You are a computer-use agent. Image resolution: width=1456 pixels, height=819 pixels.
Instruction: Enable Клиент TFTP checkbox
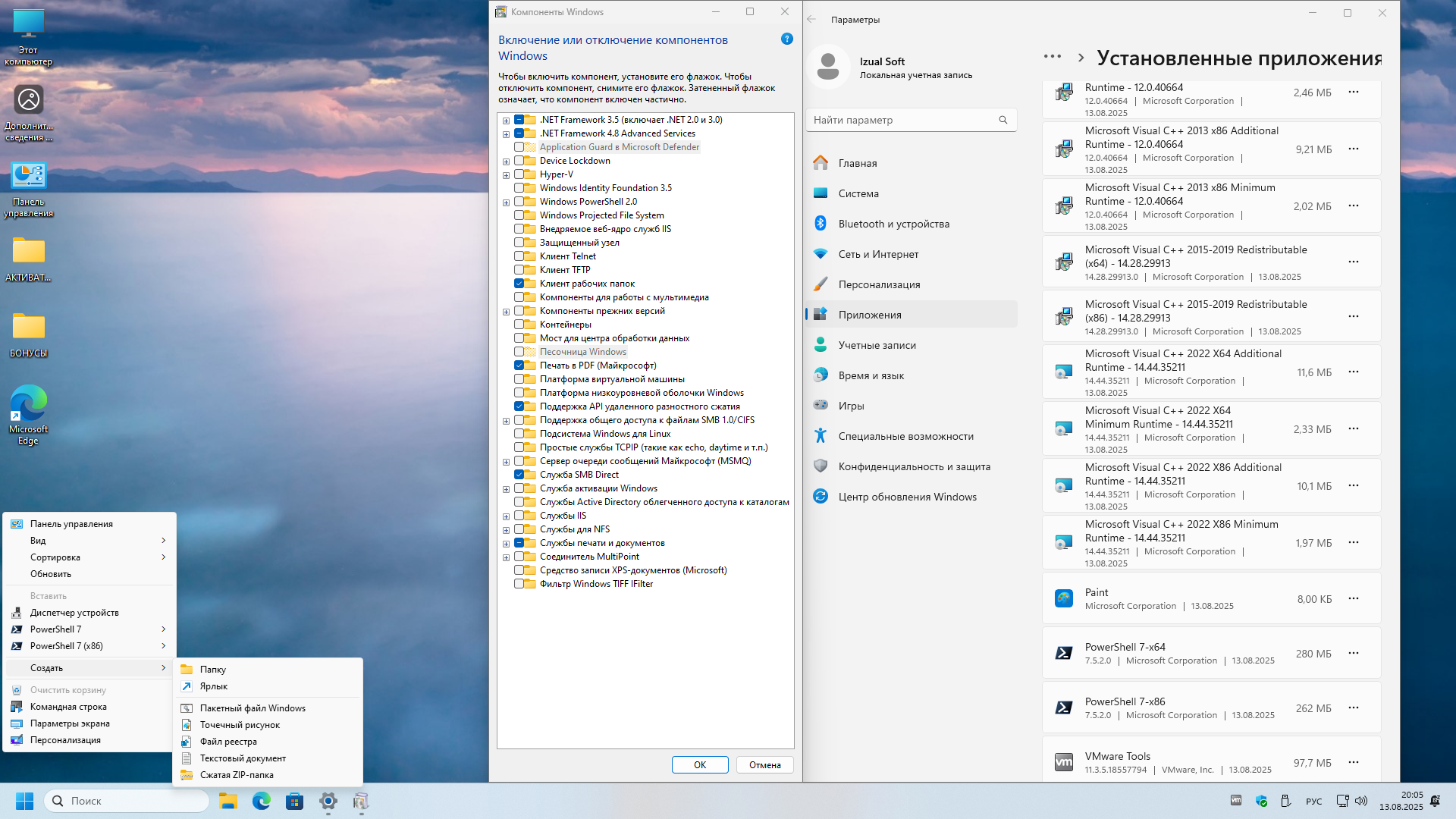tap(519, 270)
